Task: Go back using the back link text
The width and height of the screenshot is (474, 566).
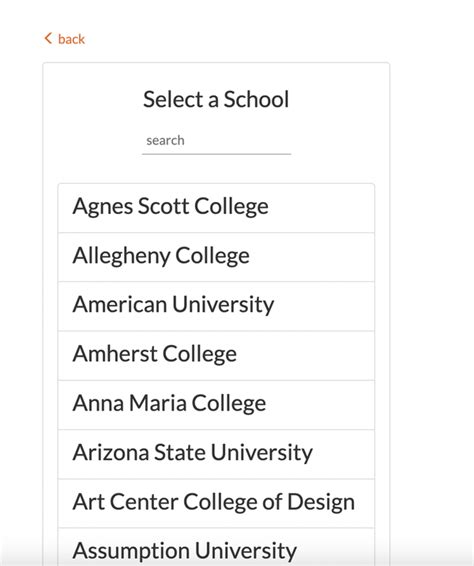Action: point(71,39)
